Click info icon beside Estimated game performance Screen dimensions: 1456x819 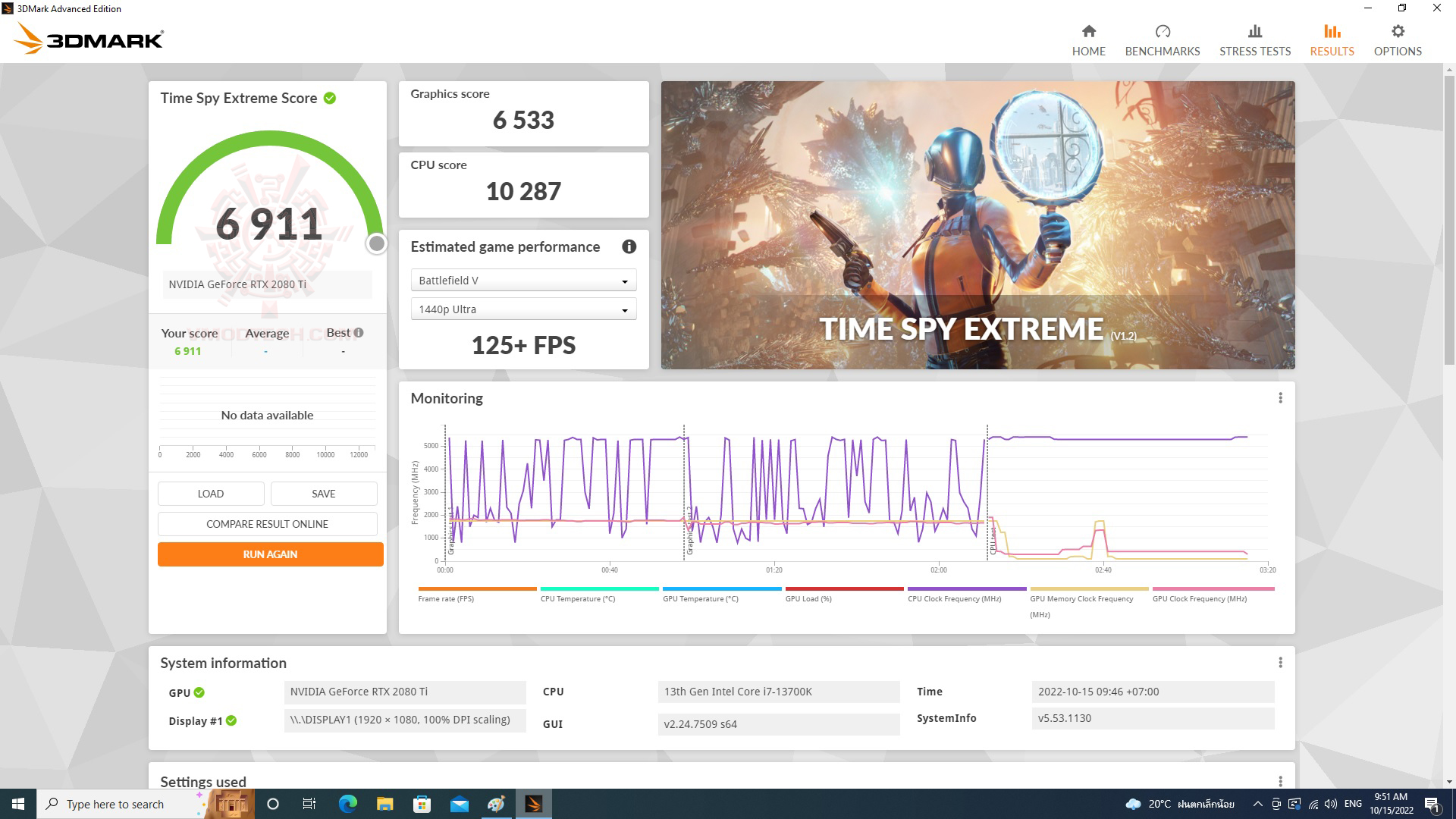click(x=629, y=246)
